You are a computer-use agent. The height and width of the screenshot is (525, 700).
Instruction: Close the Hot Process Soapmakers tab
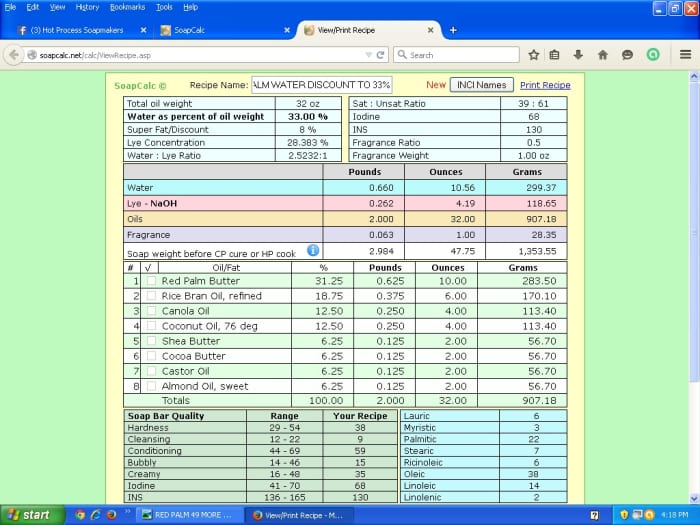click(x=143, y=30)
